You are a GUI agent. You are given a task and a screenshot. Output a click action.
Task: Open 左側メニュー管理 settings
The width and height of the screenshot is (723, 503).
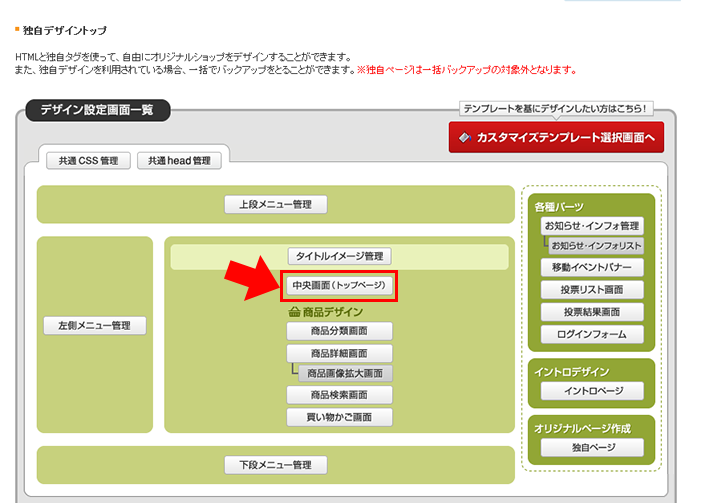(95, 326)
